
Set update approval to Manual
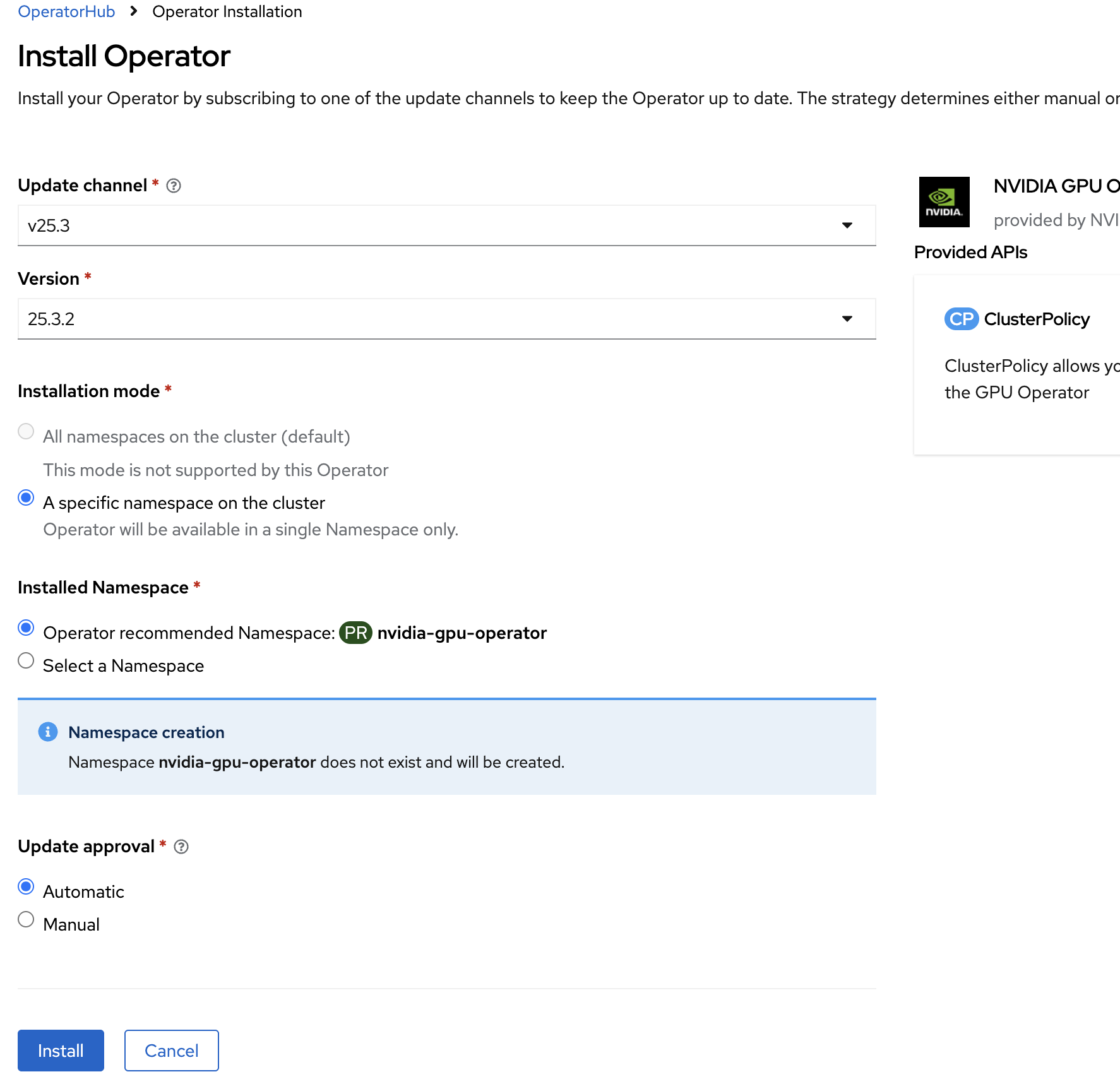[x=26, y=920]
